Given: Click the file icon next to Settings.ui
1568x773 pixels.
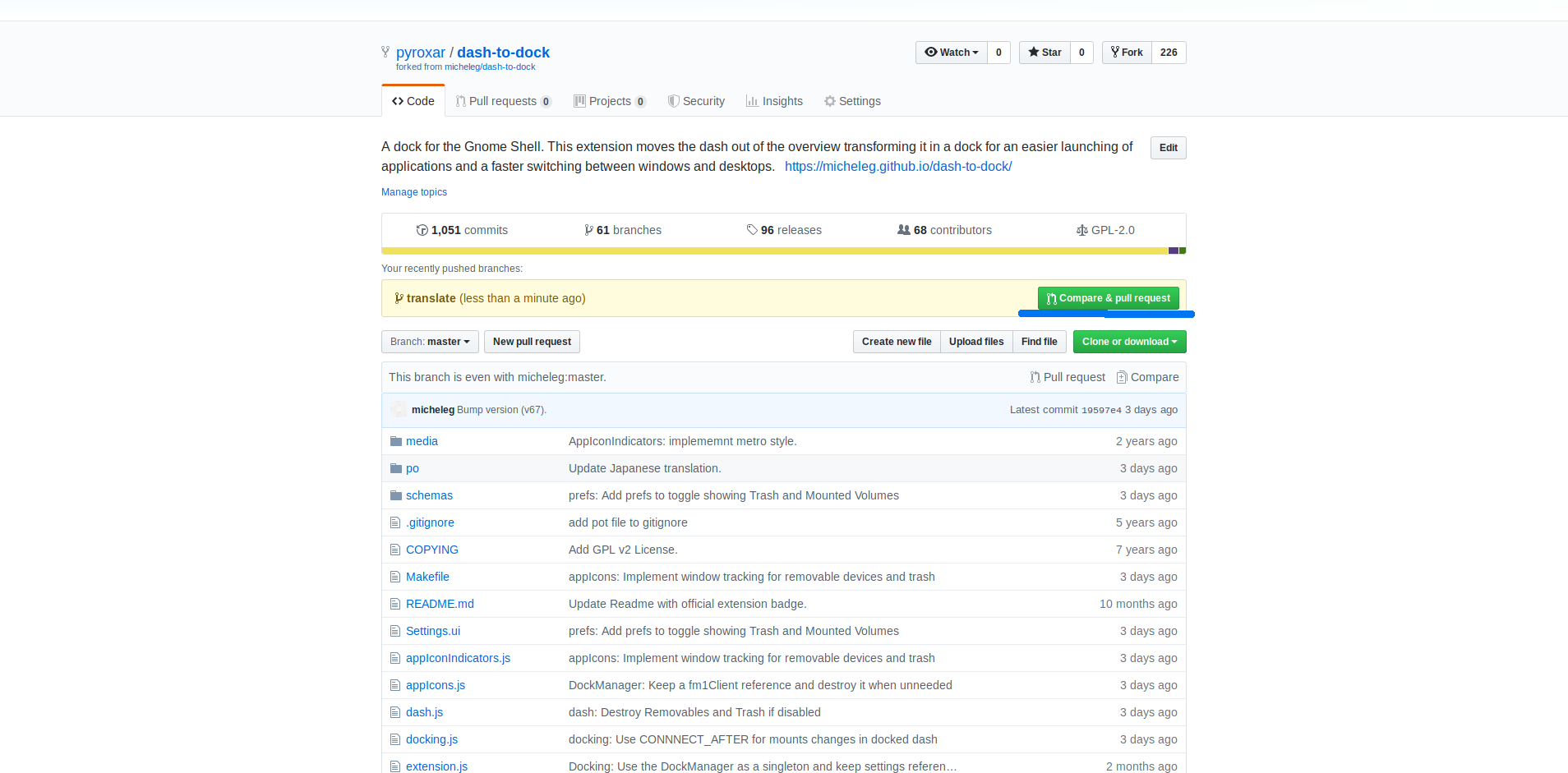Looking at the screenshot, I should pyautogui.click(x=395, y=631).
